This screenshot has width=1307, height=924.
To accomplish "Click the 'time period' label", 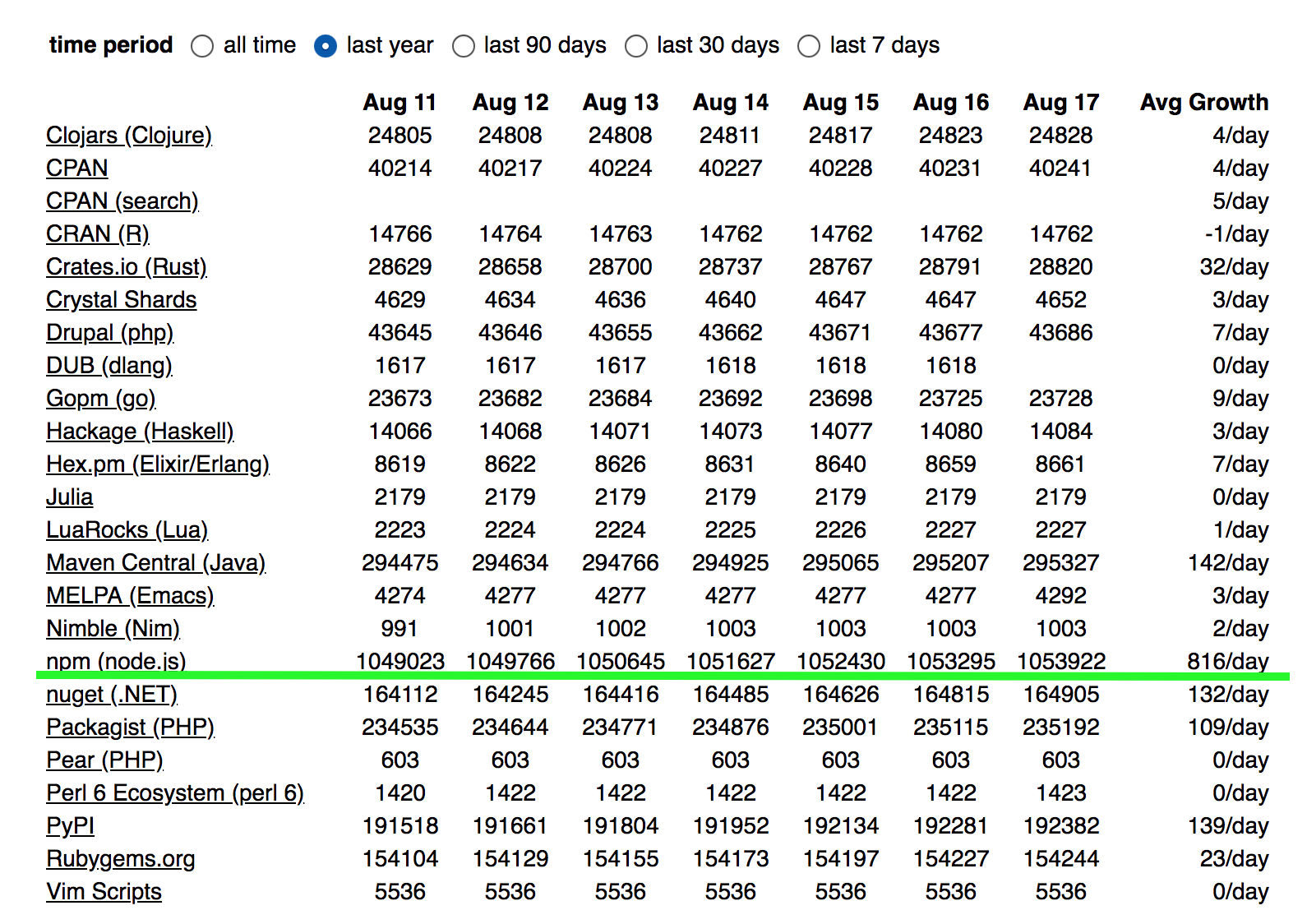I will (111, 45).
